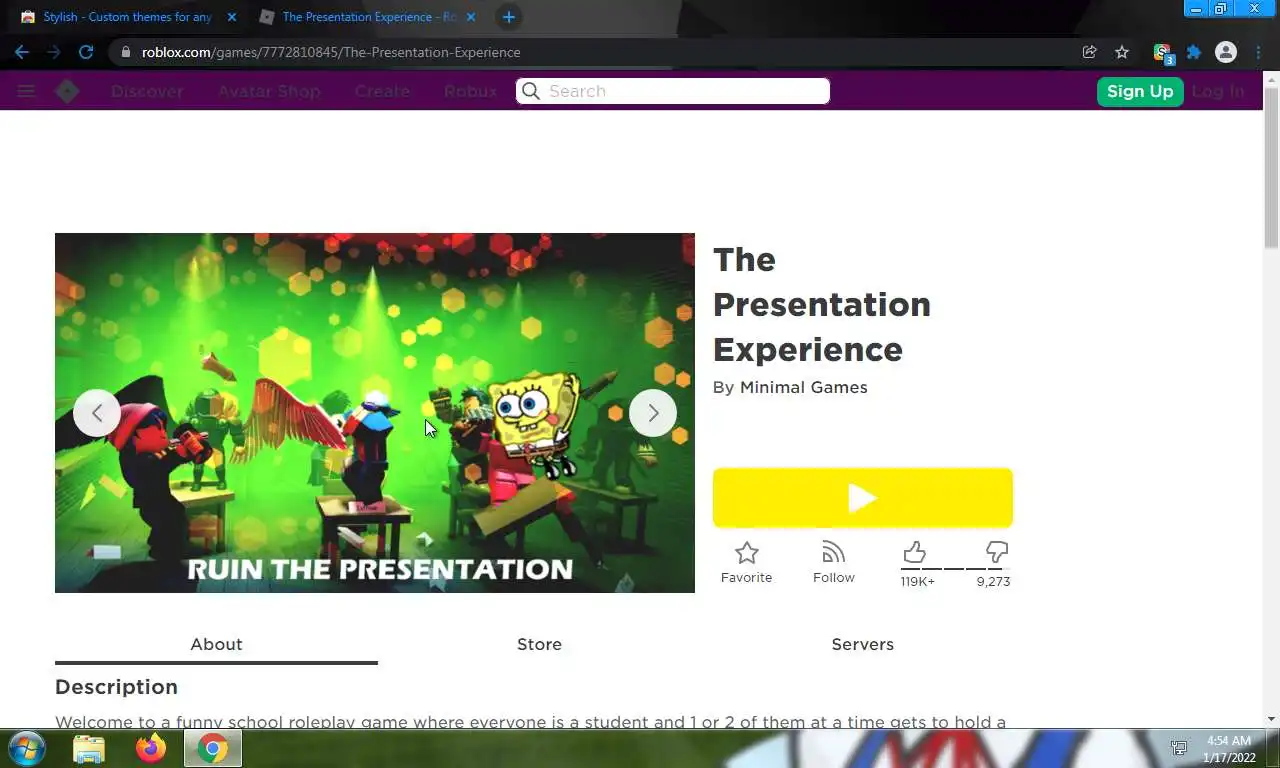Click the game screenshot thumbnail image
The height and width of the screenshot is (768, 1280).
375,413
